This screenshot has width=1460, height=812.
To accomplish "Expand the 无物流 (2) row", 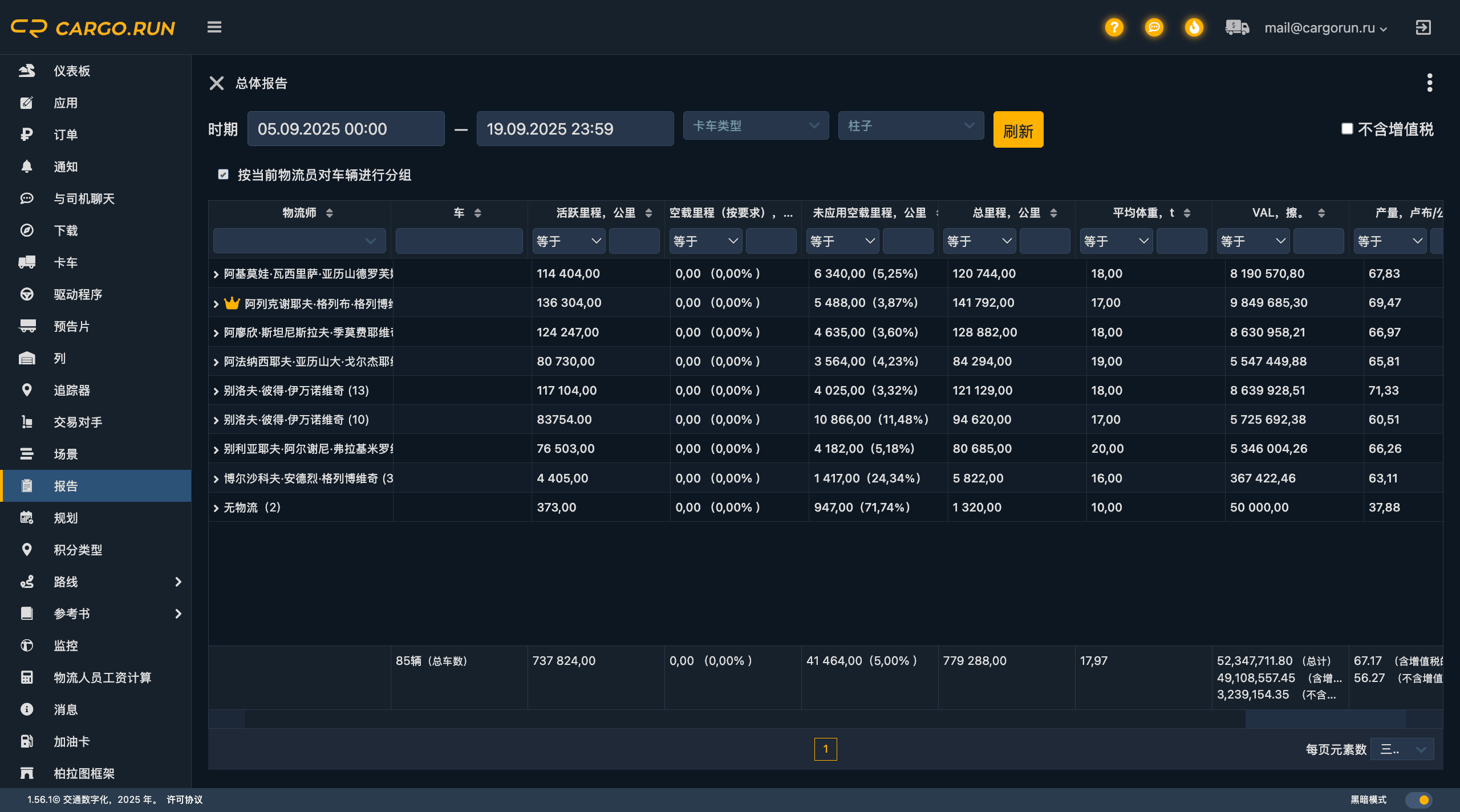I will click(216, 508).
